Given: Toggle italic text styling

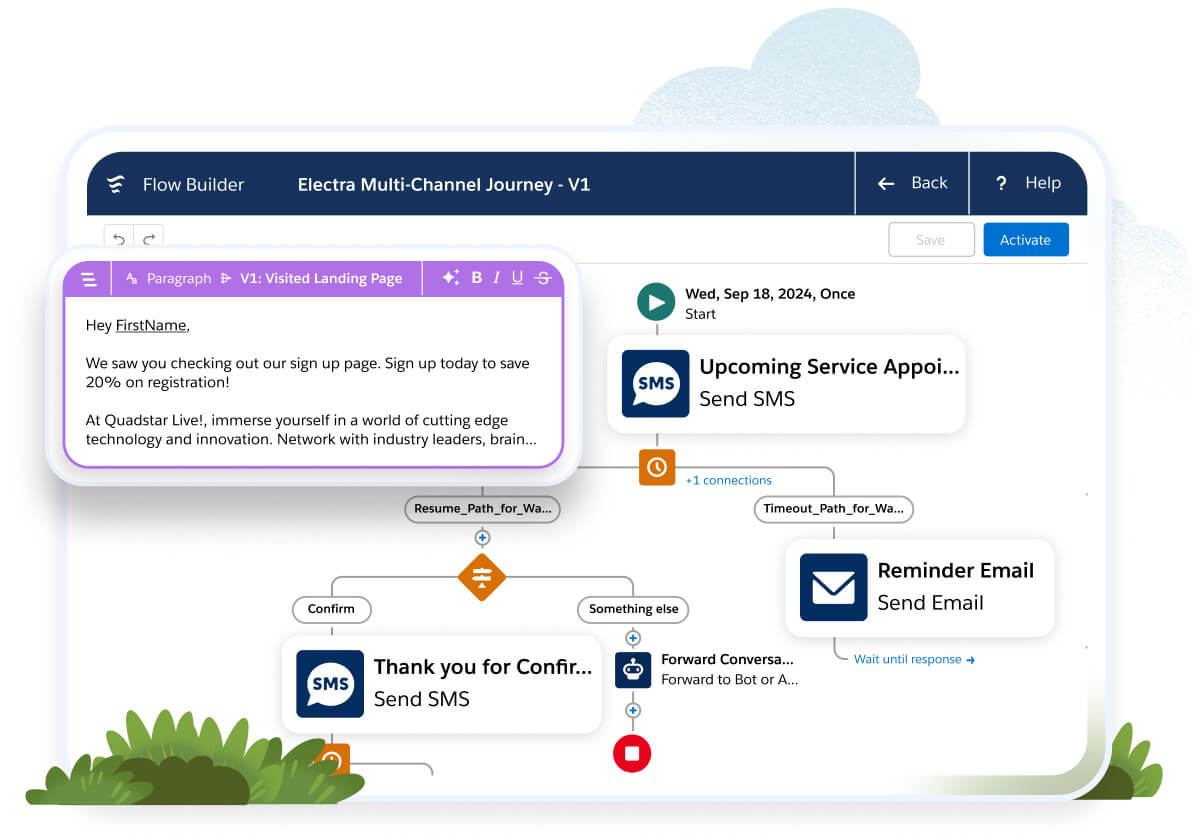Looking at the screenshot, I should click(x=497, y=278).
